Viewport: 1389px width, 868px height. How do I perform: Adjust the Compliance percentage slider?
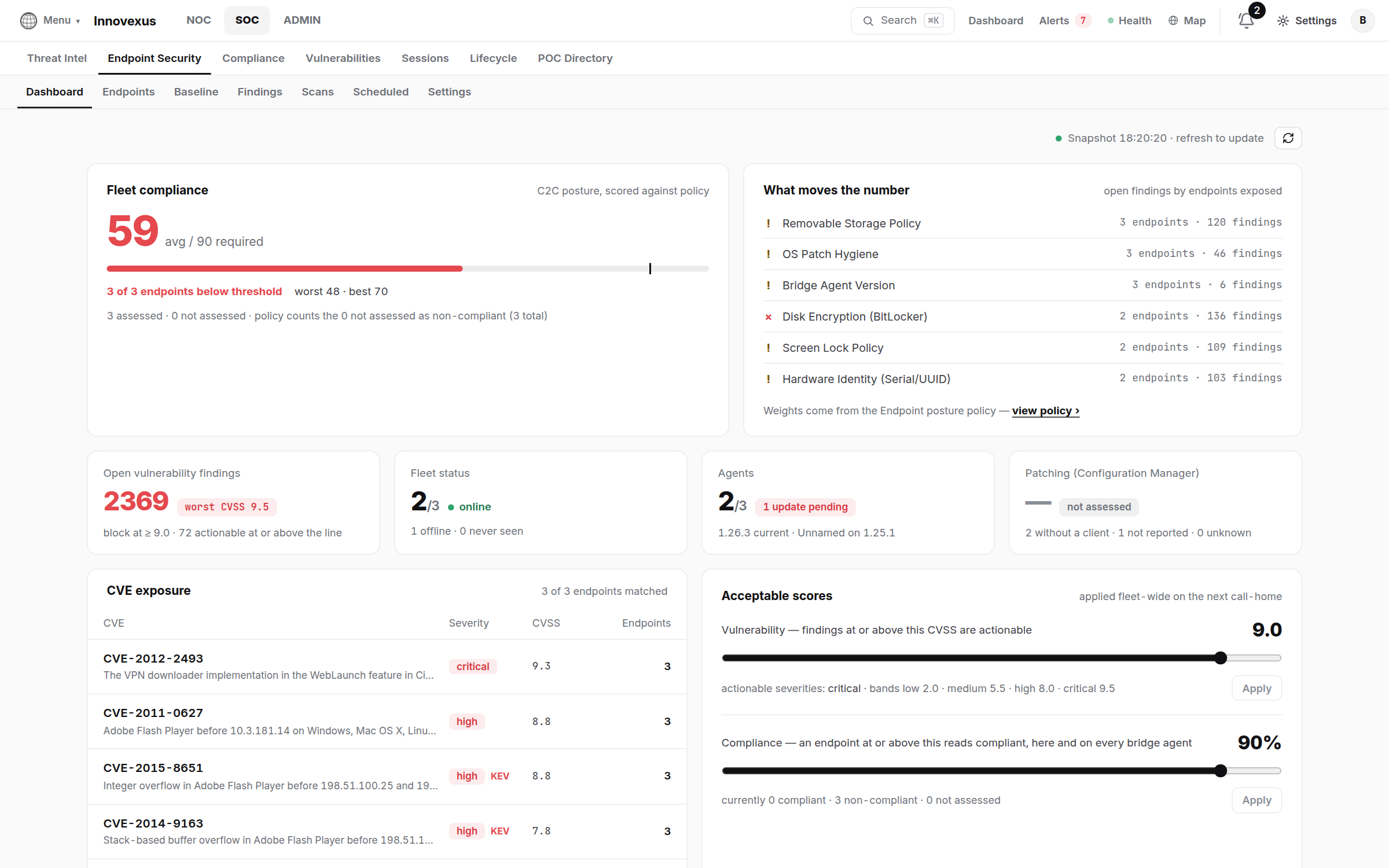(x=1001, y=771)
